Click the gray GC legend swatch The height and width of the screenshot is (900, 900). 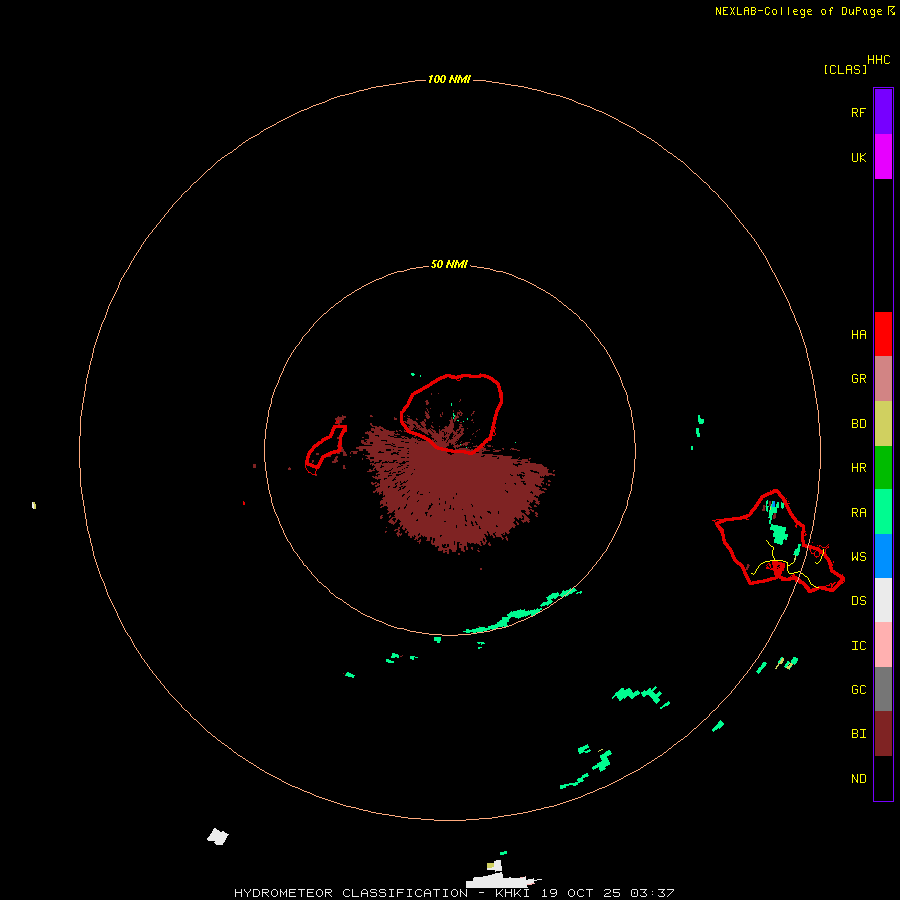(x=883, y=689)
